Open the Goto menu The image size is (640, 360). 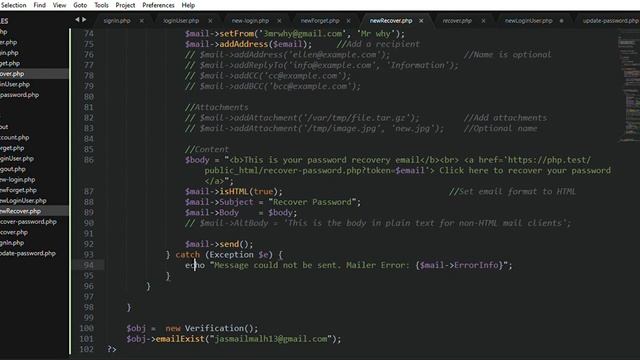click(80, 5)
